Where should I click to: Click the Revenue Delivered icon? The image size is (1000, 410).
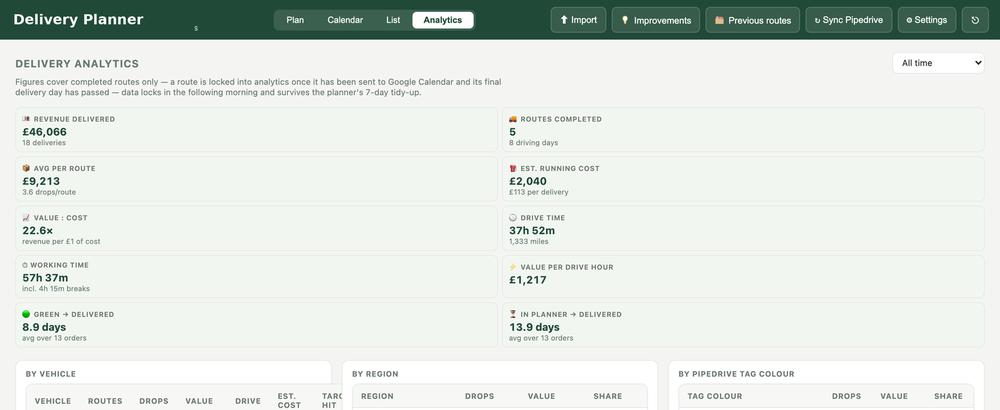click(x=26, y=119)
